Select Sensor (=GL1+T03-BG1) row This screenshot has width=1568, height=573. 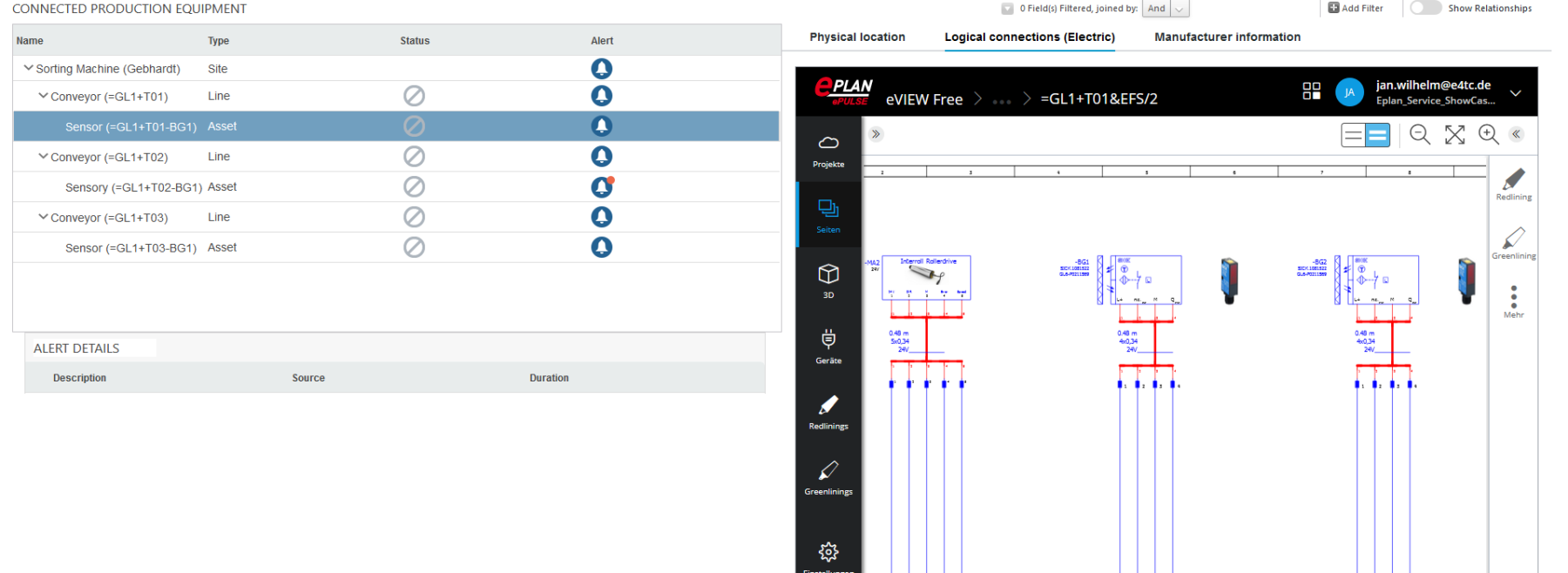click(396, 247)
